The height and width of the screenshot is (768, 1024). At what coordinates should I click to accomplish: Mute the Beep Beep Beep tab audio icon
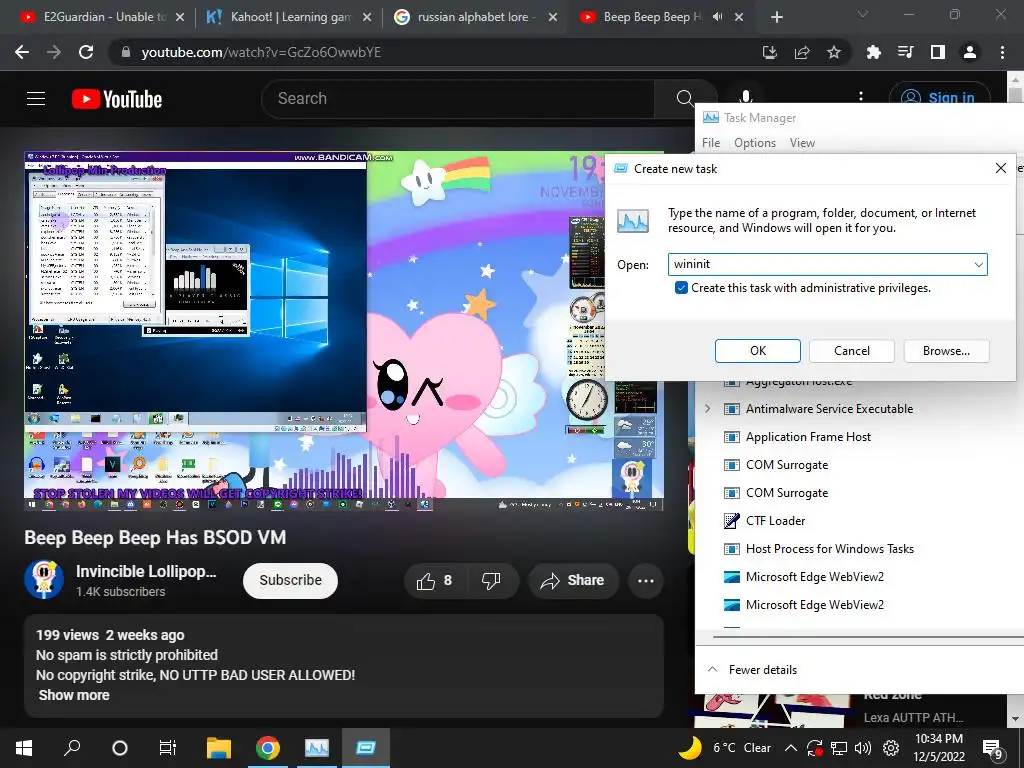coord(717,17)
